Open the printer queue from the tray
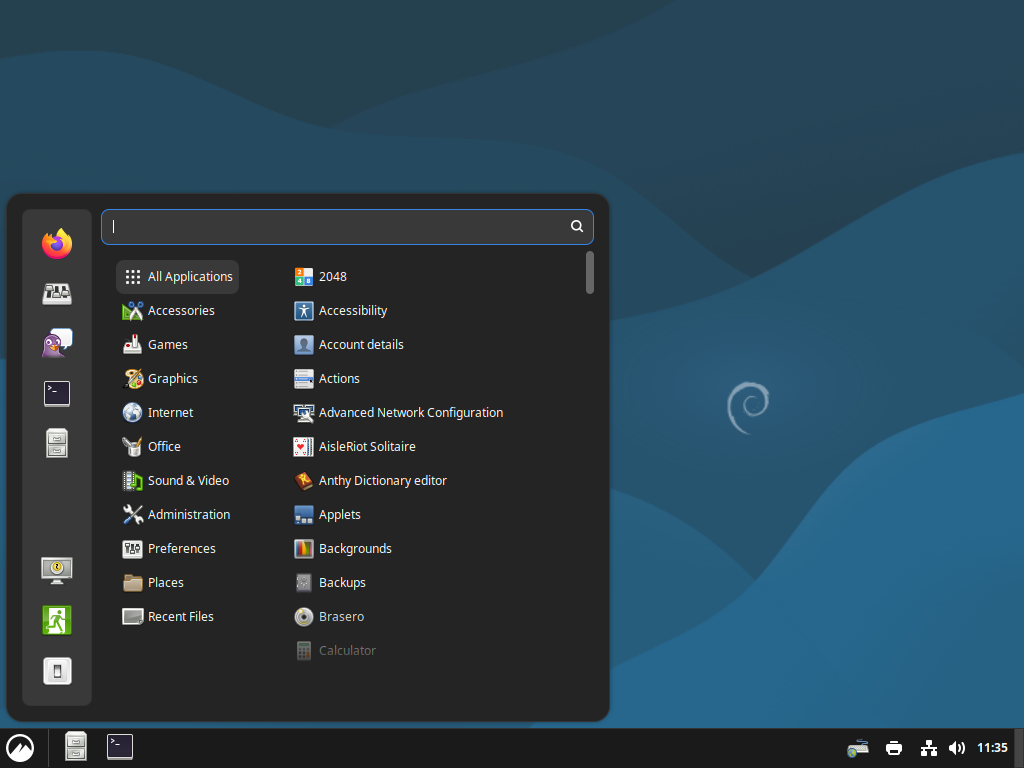Viewport: 1024px width, 768px height. pyautogui.click(x=893, y=747)
